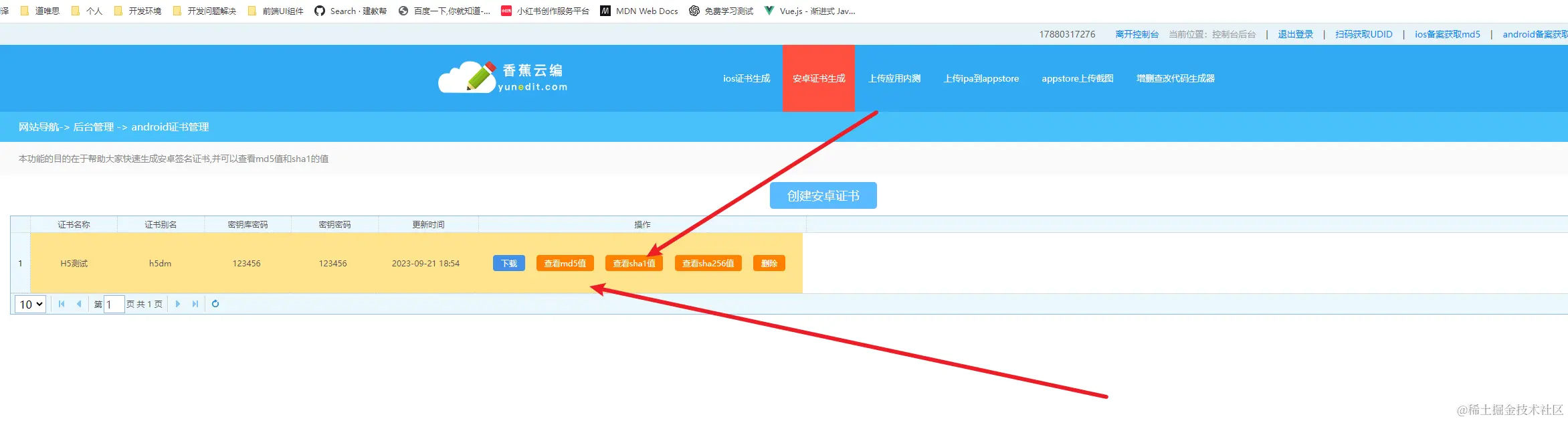Download the H5测试 certificate

(509, 263)
